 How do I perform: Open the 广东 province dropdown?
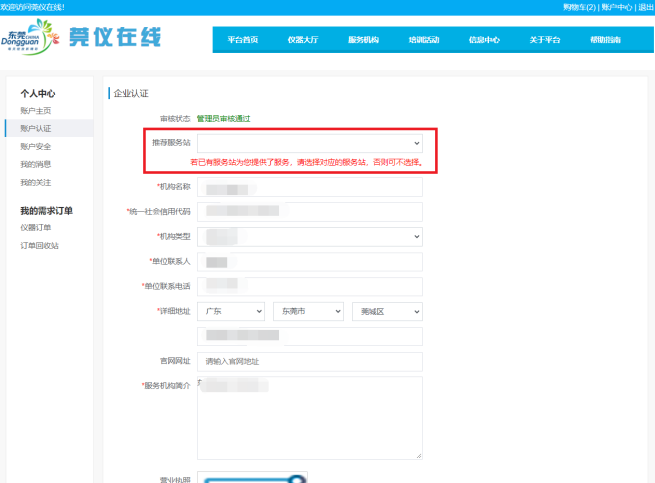(x=231, y=311)
